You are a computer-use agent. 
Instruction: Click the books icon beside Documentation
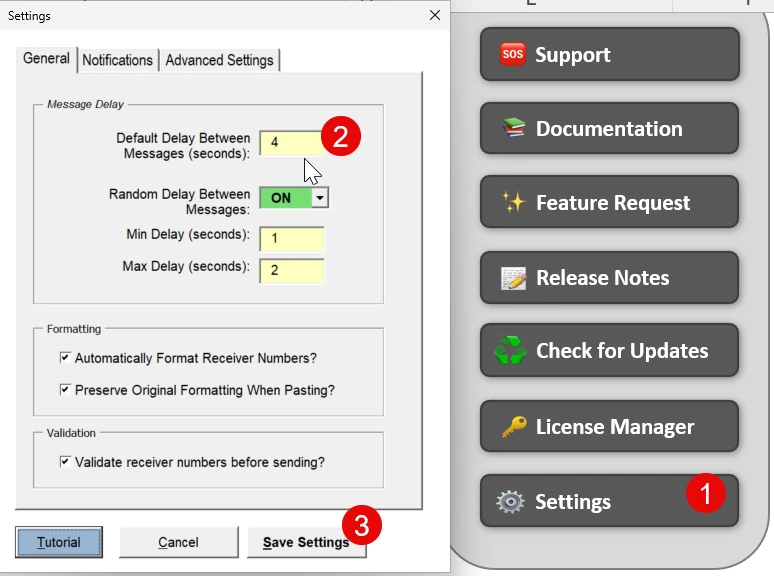pos(514,128)
